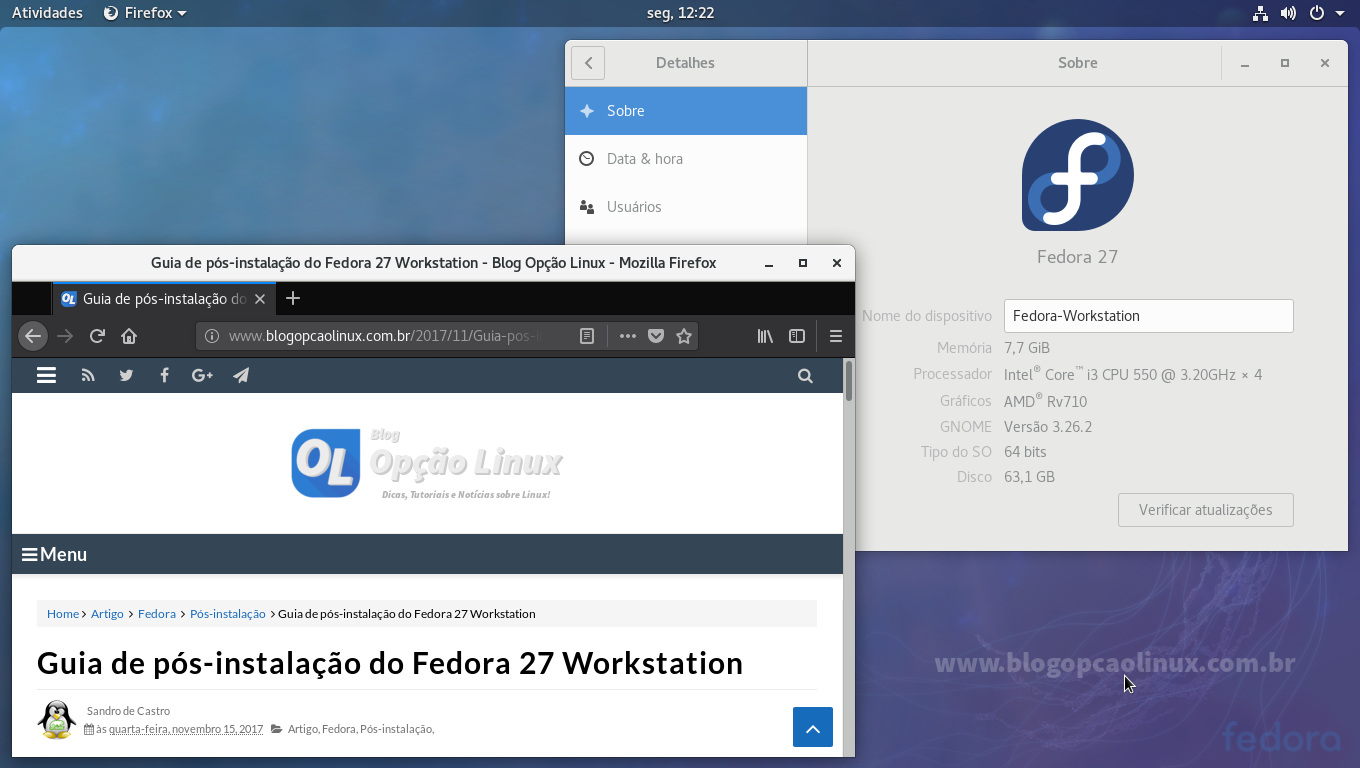Open the Home breadcrumb link

(x=62, y=614)
